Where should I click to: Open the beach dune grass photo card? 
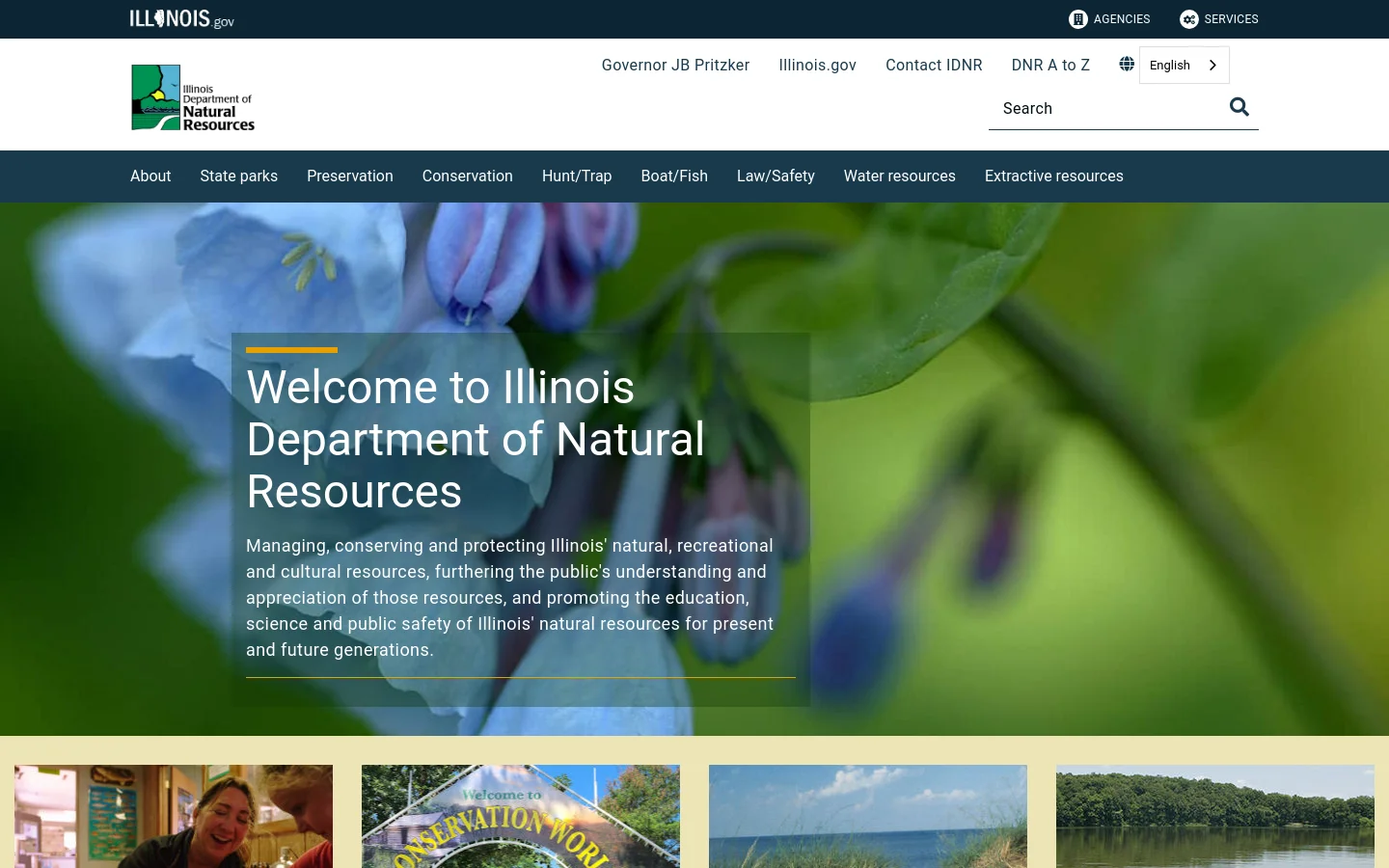868,816
